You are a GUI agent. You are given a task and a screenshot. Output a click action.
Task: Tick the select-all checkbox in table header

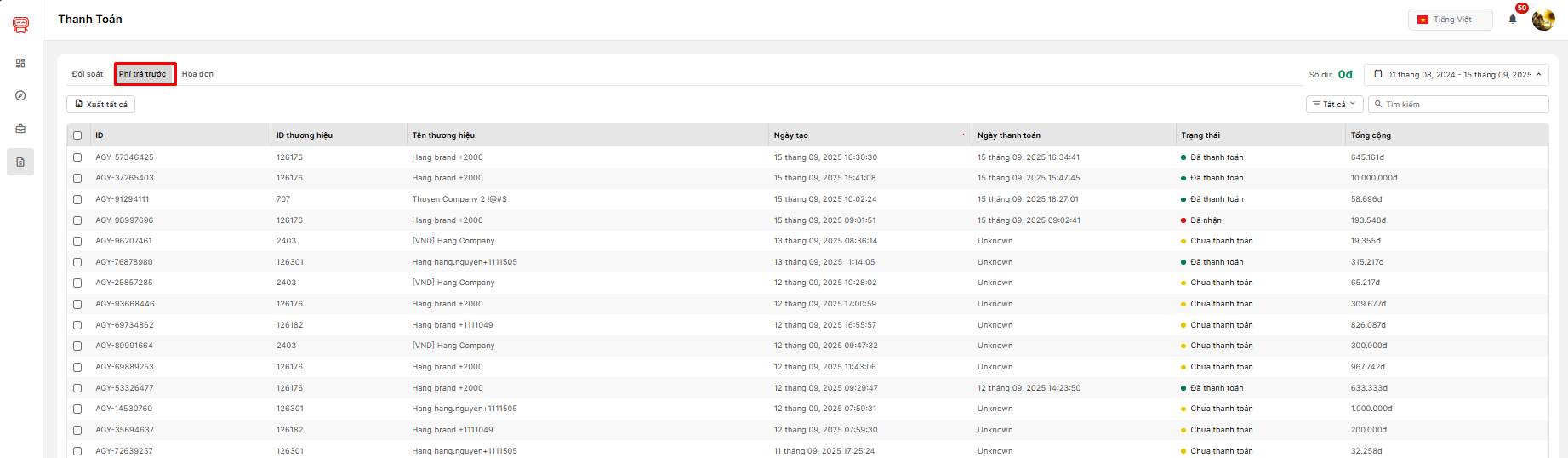tap(77, 135)
